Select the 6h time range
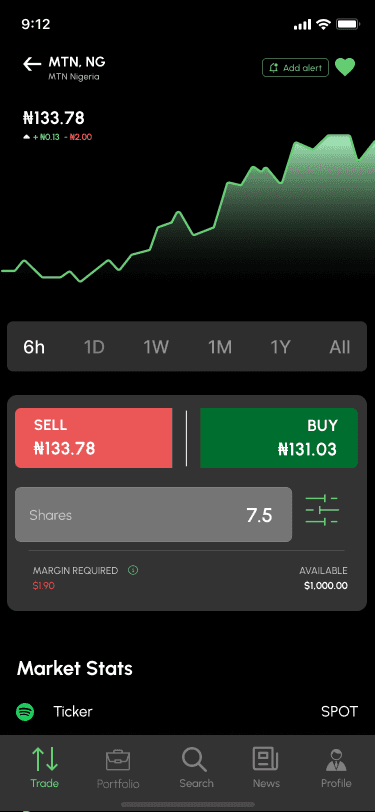 point(34,347)
